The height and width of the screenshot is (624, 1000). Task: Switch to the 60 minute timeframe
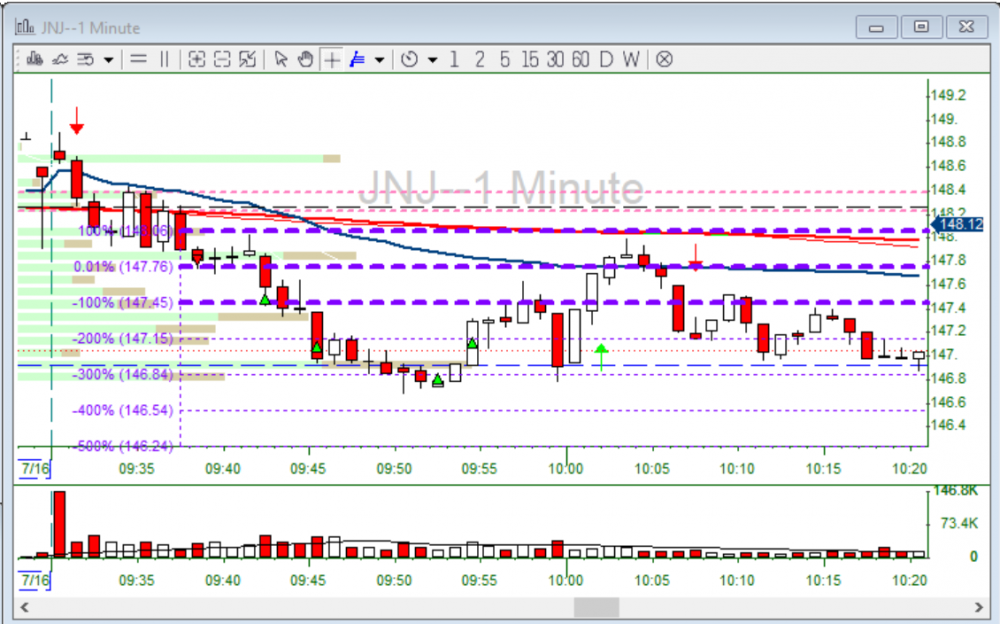pyautogui.click(x=580, y=60)
